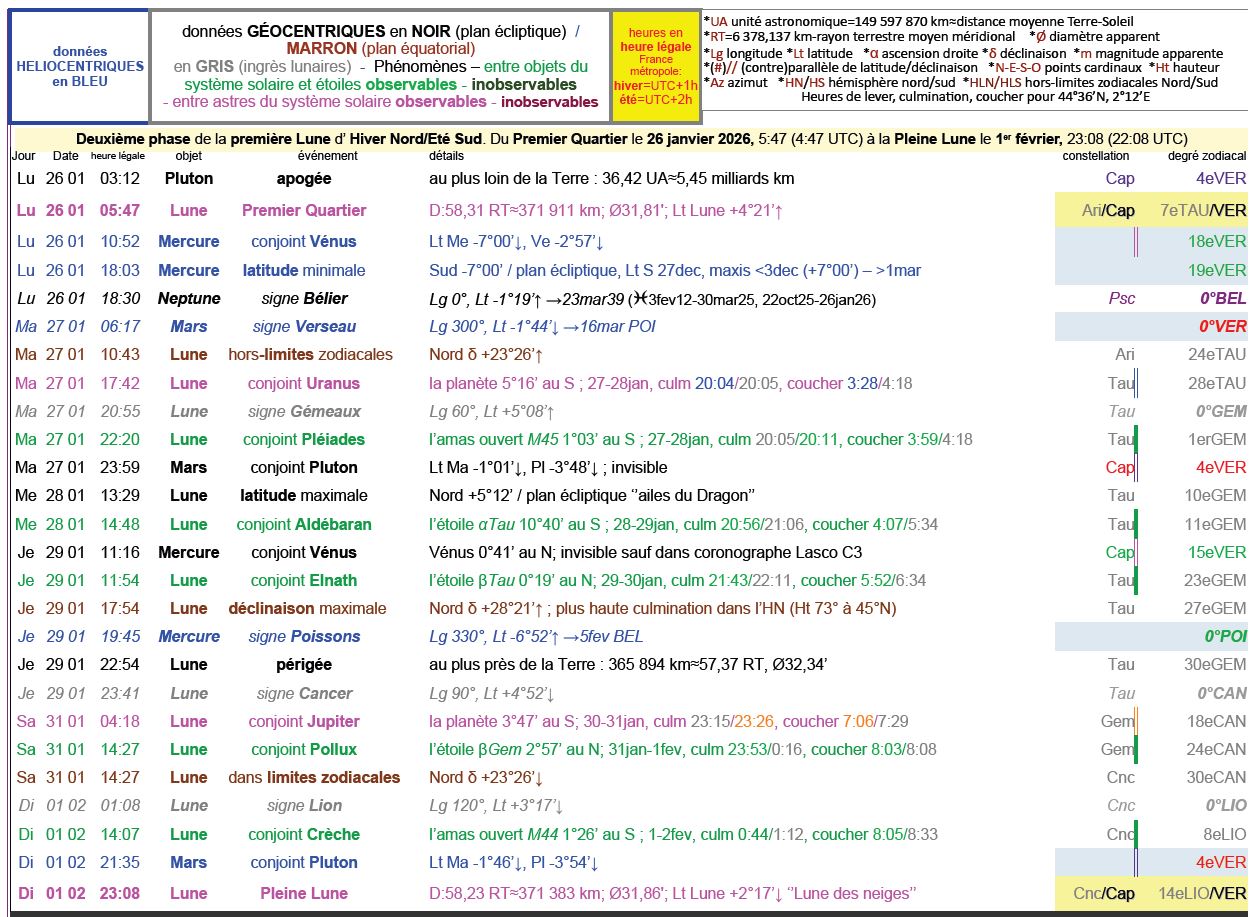Click the 'degré zodiacal' column header

1207,156
